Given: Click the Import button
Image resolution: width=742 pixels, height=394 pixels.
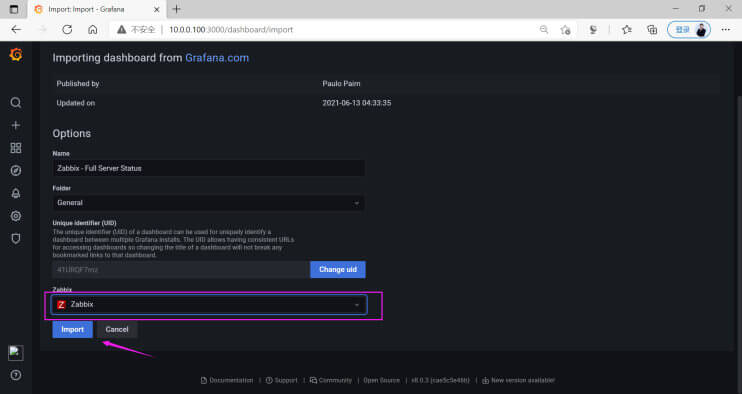Looking at the screenshot, I should 72,330.
